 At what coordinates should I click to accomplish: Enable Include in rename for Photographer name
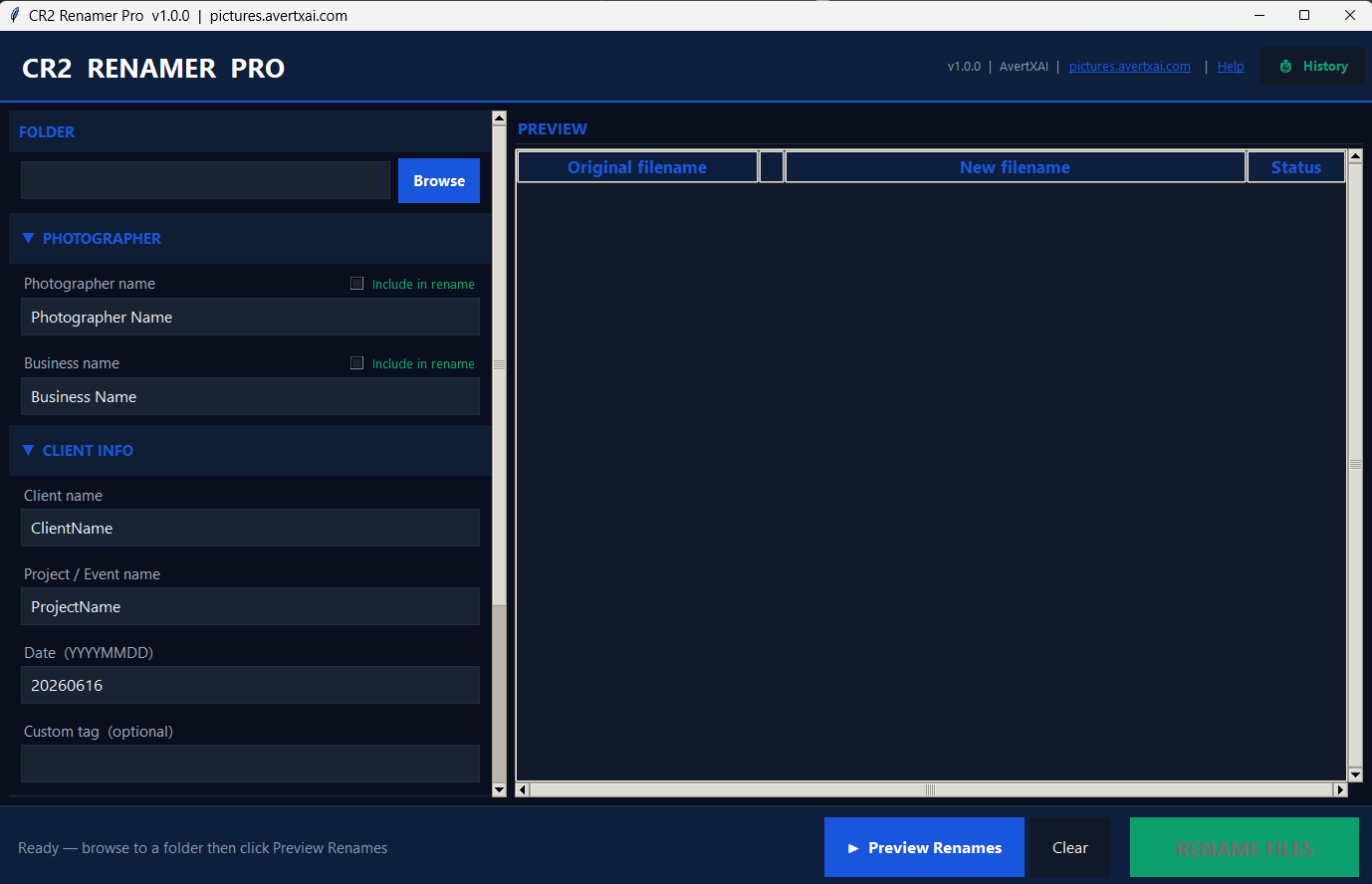click(356, 284)
